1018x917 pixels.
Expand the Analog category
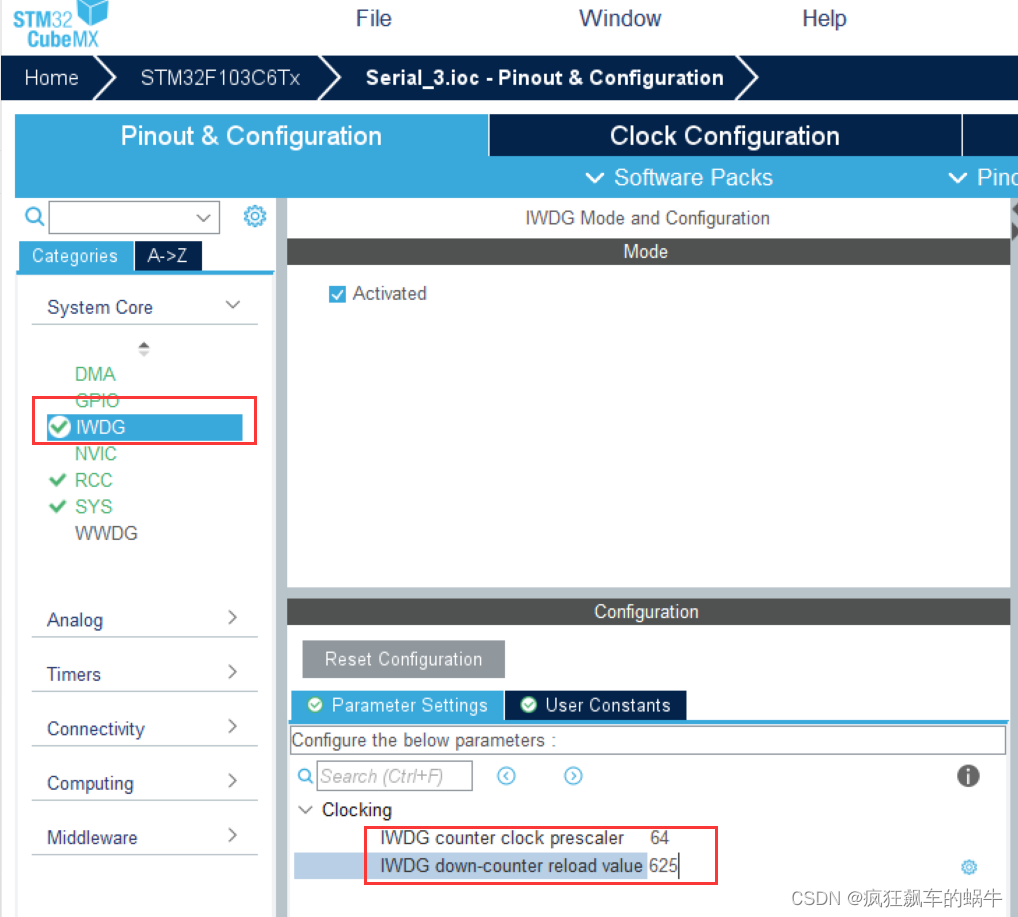click(x=233, y=618)
